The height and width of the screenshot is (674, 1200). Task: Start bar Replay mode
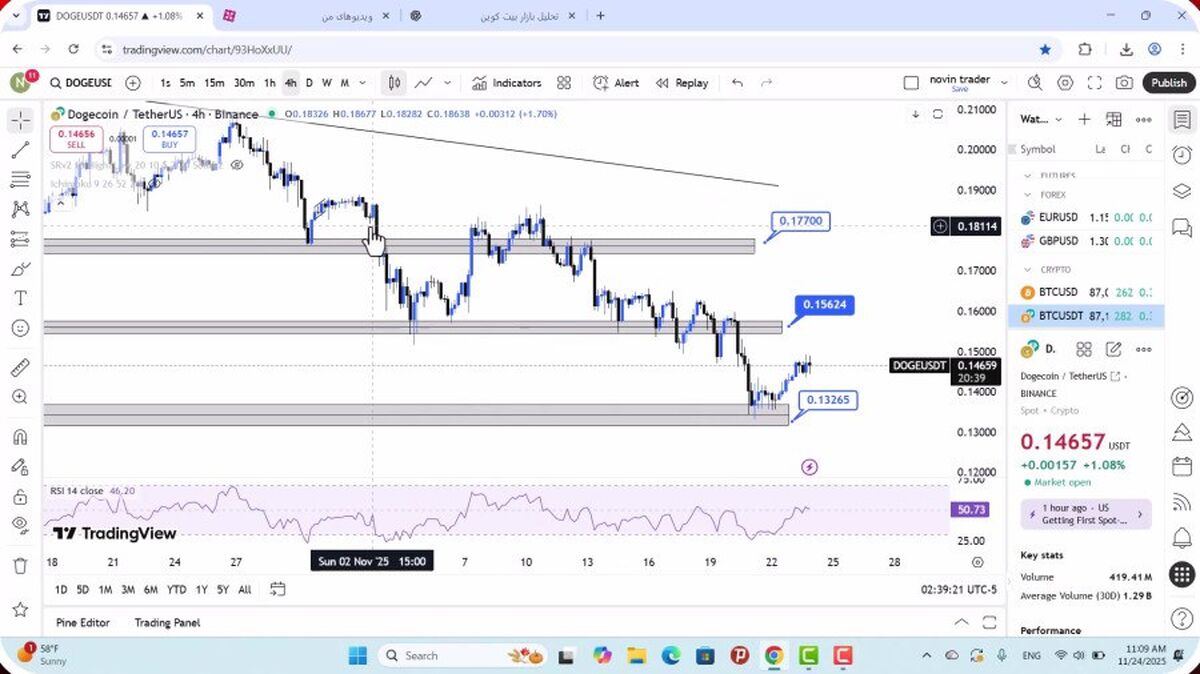[x=682, y=83]
